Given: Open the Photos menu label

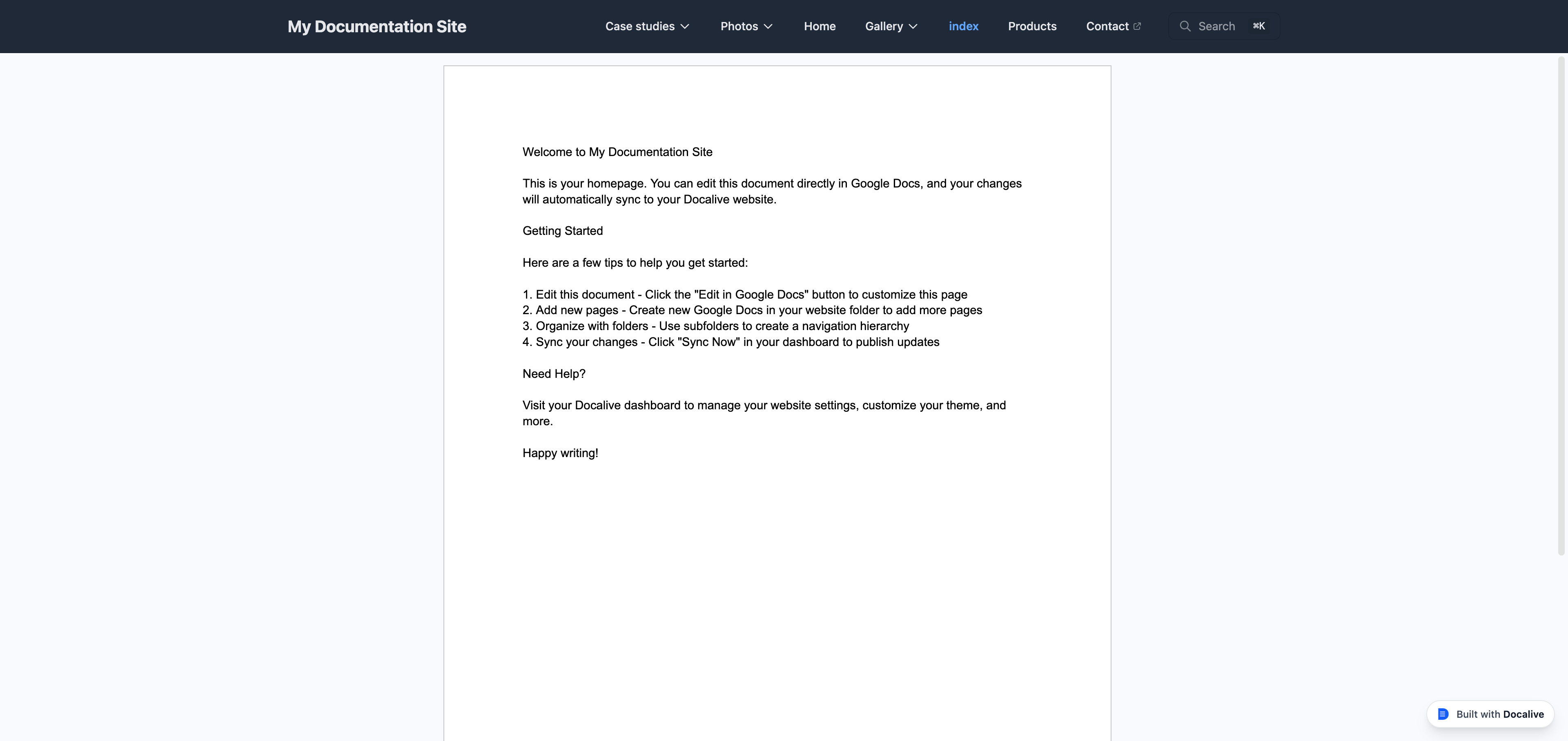Looking at the screenshot, I should 739,26.
